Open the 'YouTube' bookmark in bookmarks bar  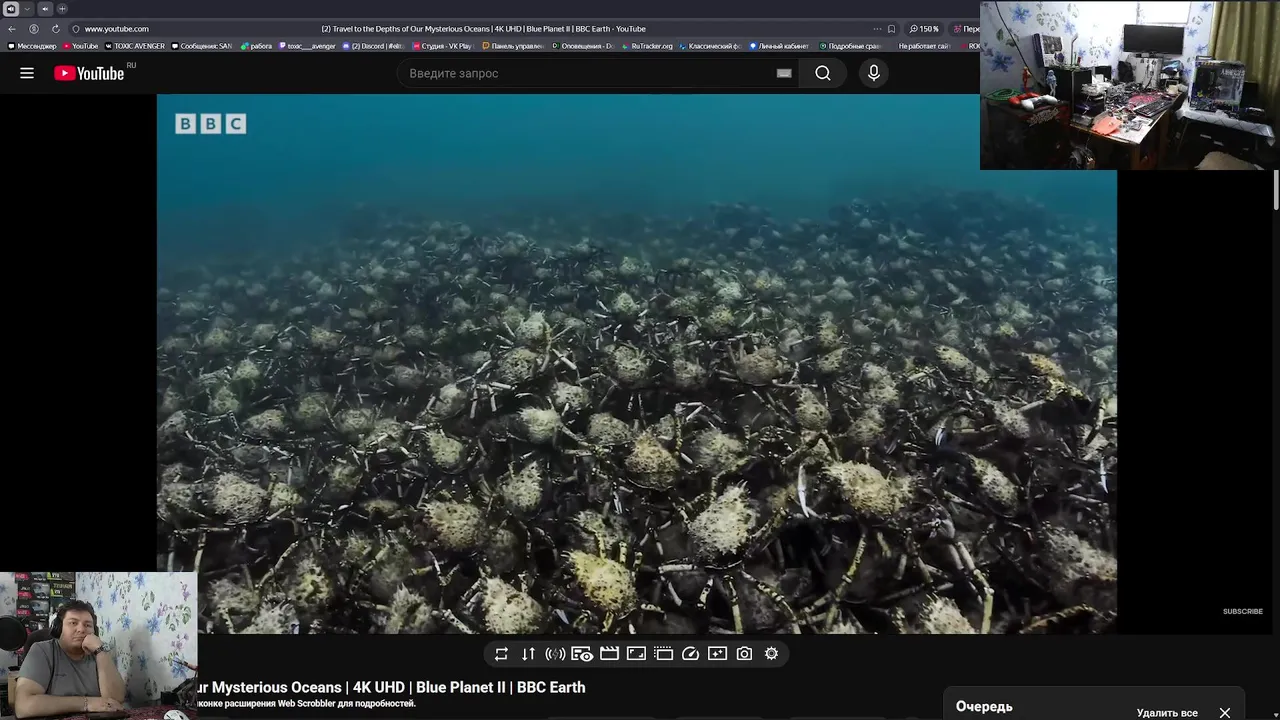pyautogui.click(x=81, y=46)
